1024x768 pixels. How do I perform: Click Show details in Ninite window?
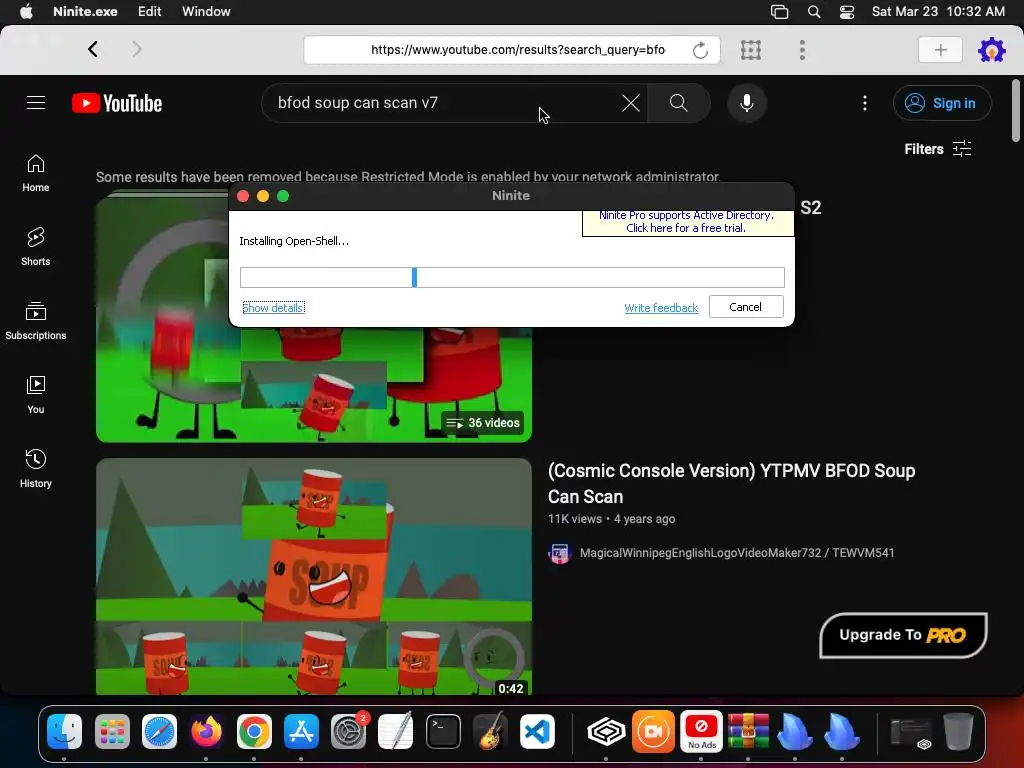click(x=273, y=308)
